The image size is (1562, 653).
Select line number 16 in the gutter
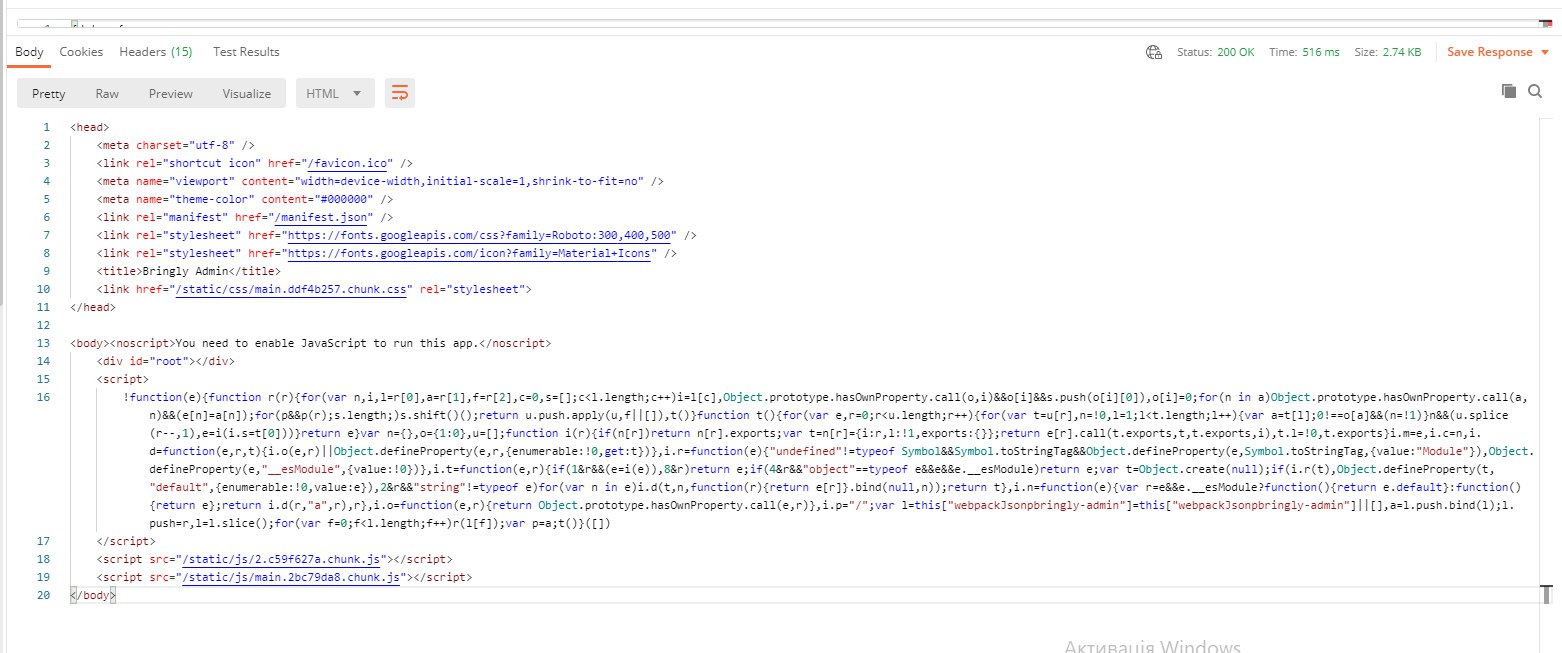tap(42, 397)
